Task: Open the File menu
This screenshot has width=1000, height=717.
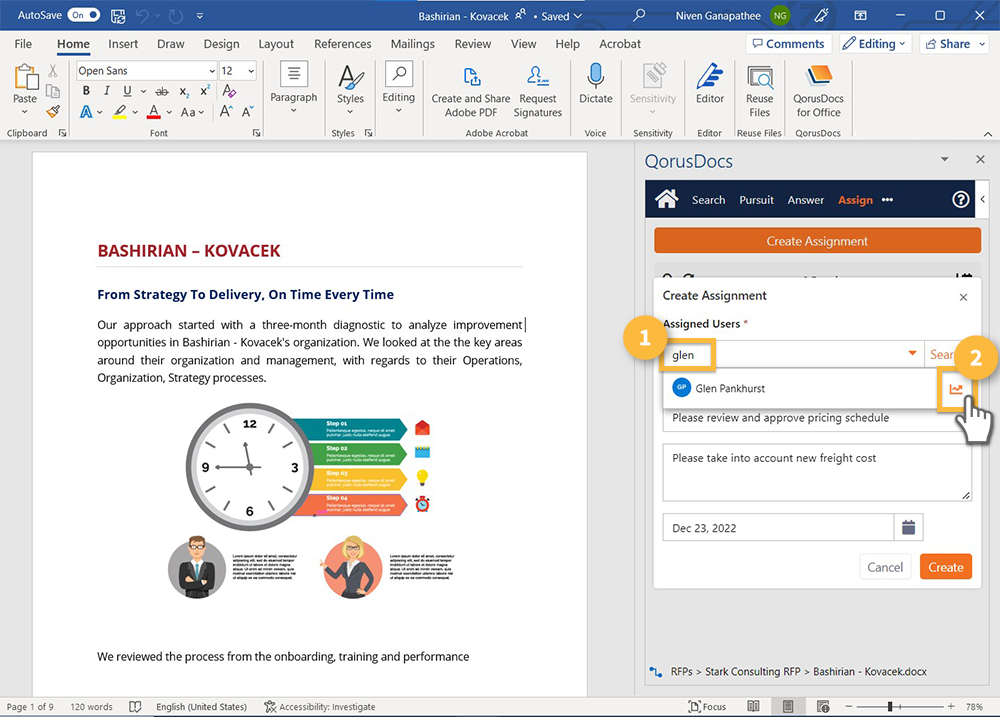Action: [x=23, y=44]
